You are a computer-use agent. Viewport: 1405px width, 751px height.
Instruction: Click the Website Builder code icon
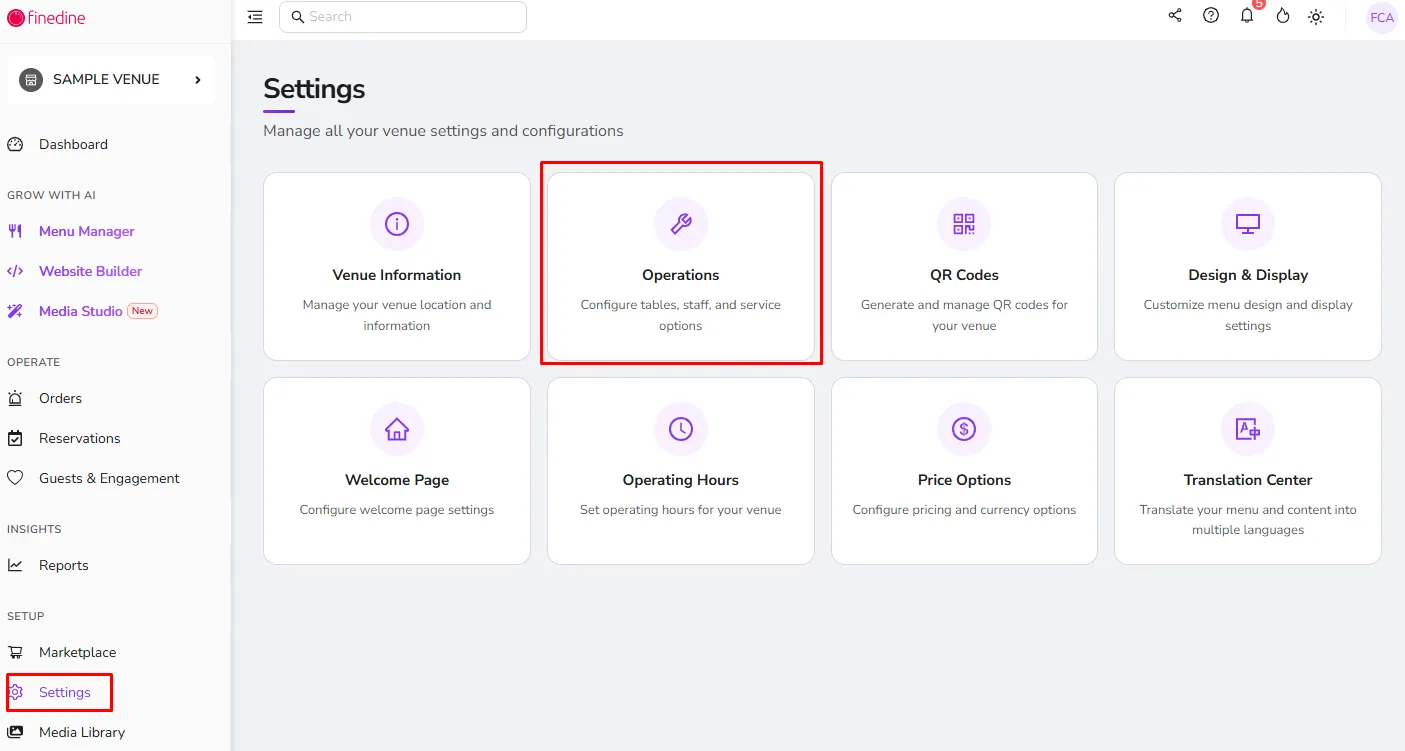click(15, 271)
